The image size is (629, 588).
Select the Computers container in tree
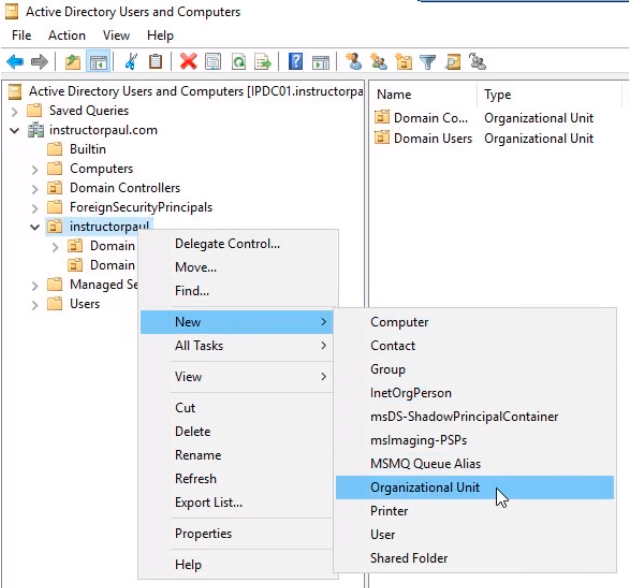101,169
